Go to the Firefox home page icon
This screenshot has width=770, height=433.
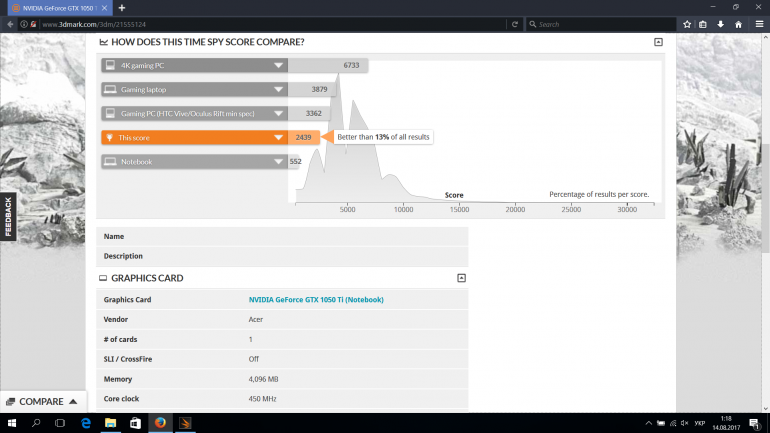(738, 24)
